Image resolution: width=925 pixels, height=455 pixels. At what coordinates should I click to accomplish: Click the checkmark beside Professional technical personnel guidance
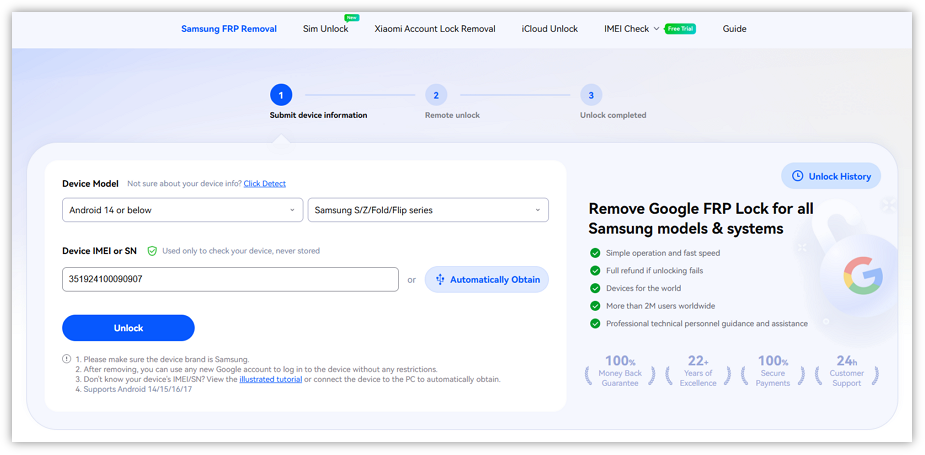[595, 324]
